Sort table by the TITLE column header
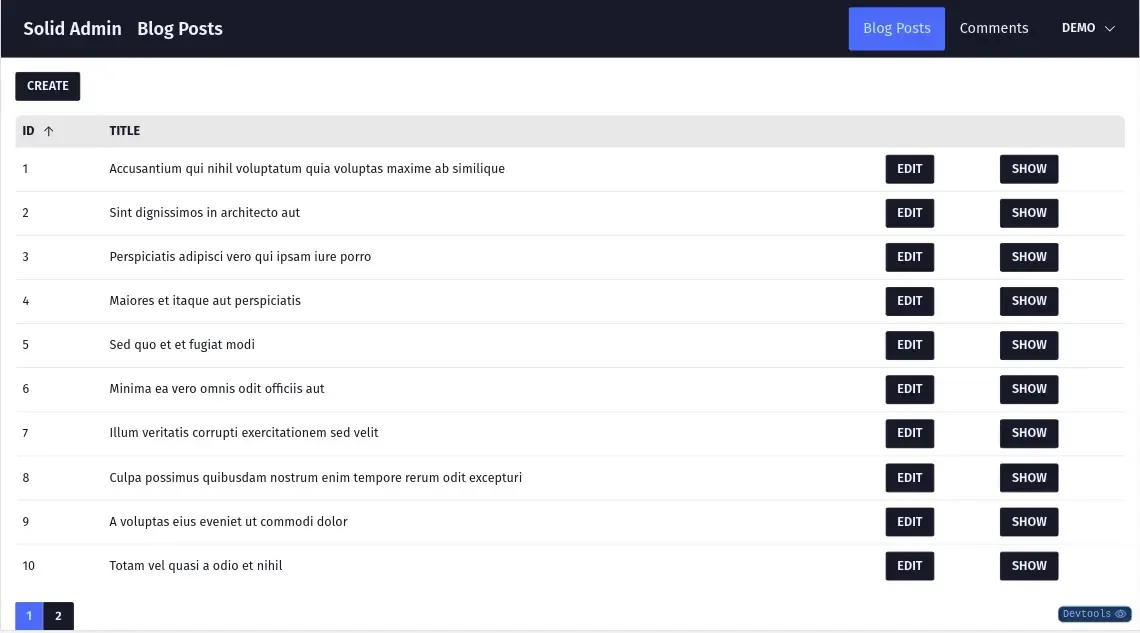 tap(124, 130)
